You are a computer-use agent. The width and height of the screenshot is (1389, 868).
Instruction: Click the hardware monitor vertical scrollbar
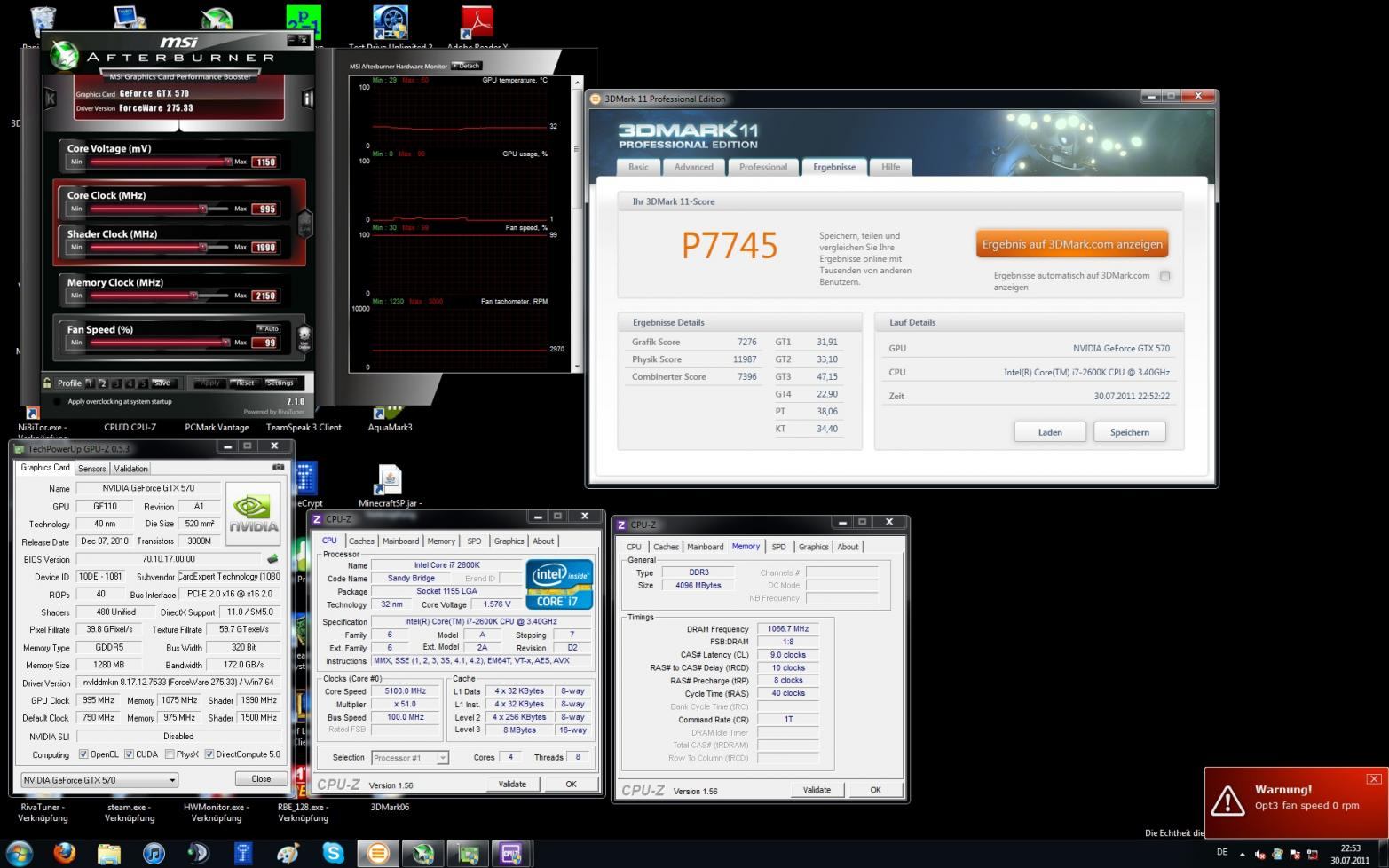click(x=577, y=225)
